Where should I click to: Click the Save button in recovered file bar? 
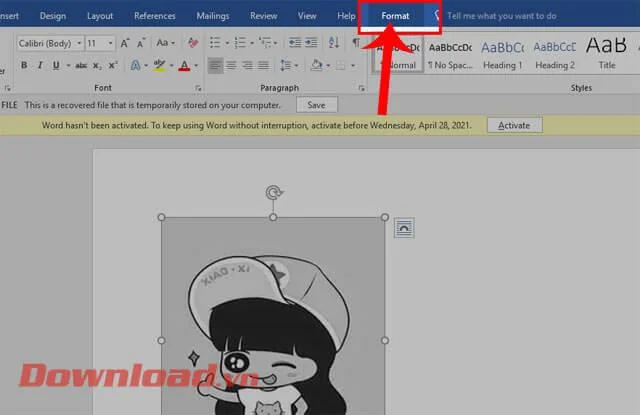click(316, 104)
